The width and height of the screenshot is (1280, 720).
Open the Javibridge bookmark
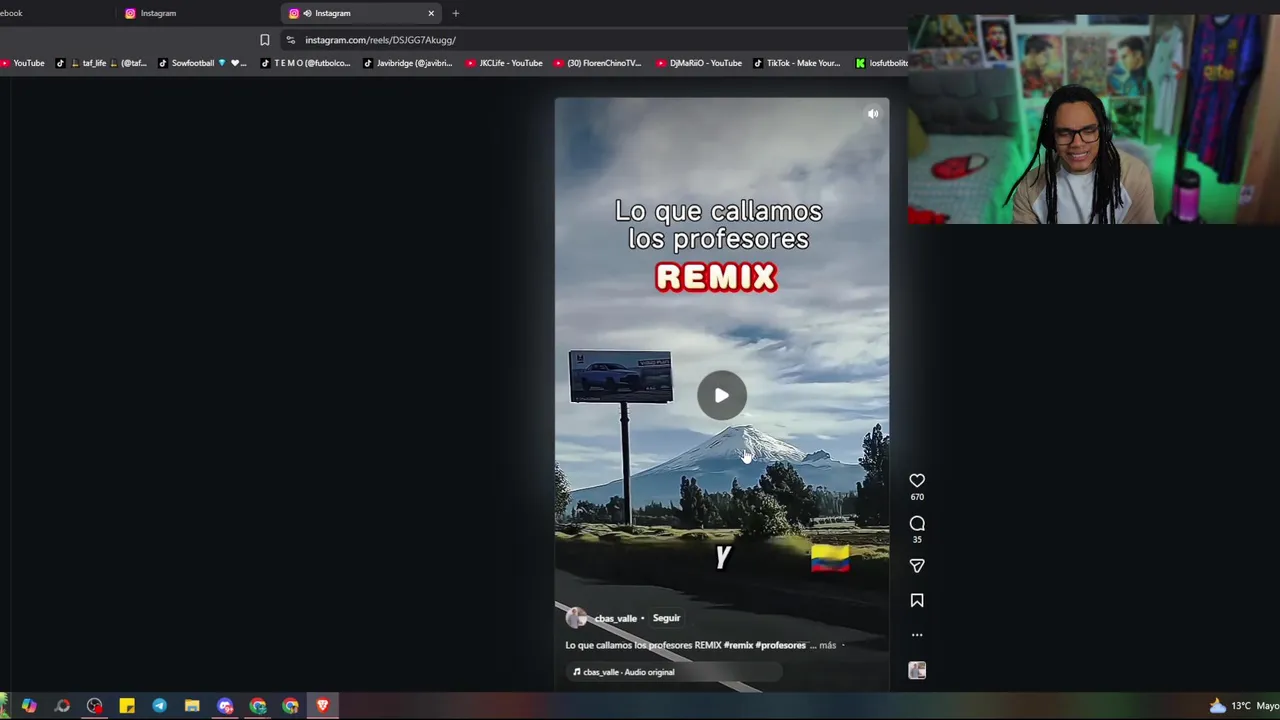(x=408, y=63)
